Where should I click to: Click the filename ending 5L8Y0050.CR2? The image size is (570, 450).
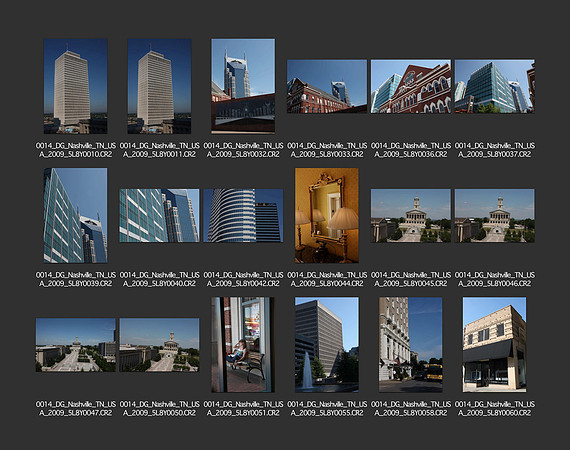pyautogui.click(x=159, y=409)
